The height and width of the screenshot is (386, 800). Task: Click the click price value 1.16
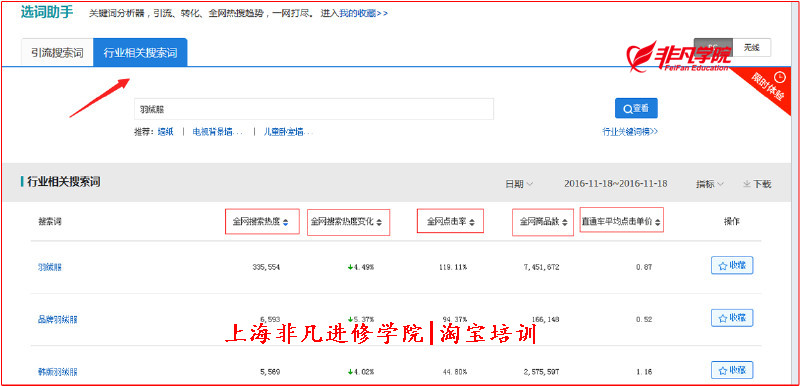[x=644, y=372]
